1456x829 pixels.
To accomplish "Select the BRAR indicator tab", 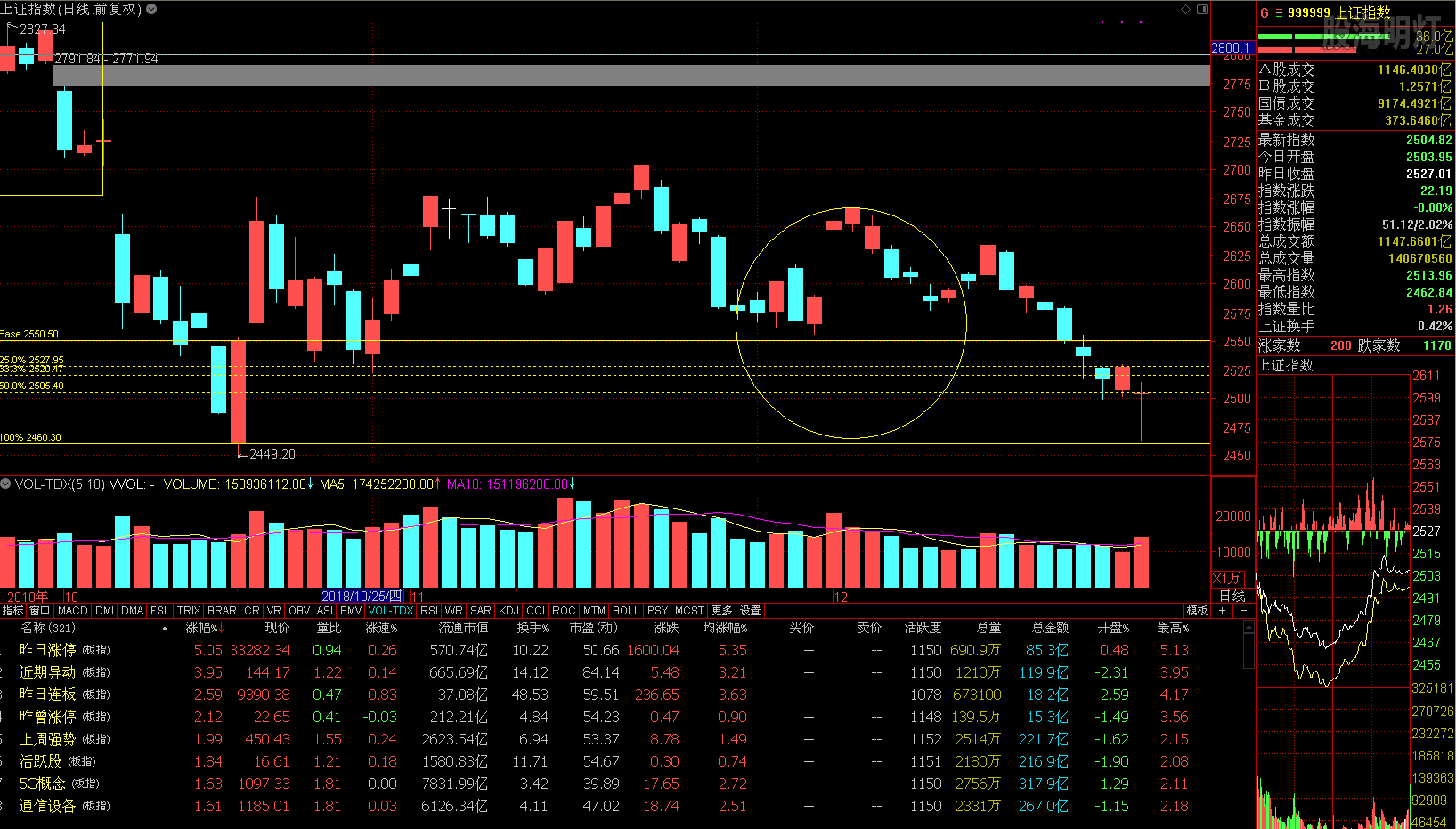I will (222, 611).
